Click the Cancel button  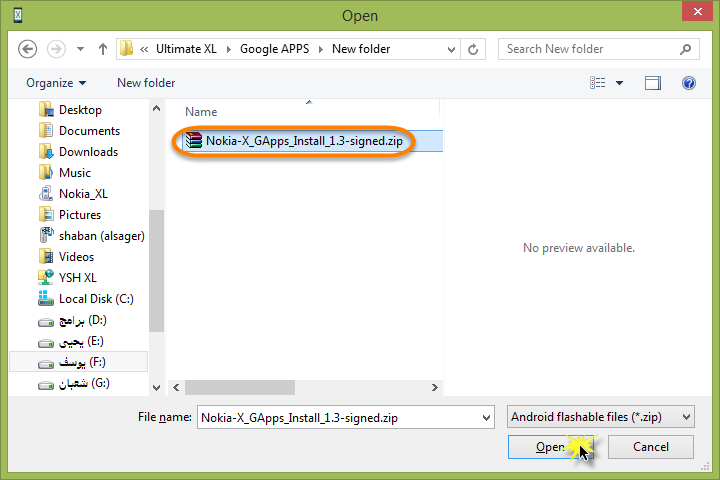(x=651, y=447)
